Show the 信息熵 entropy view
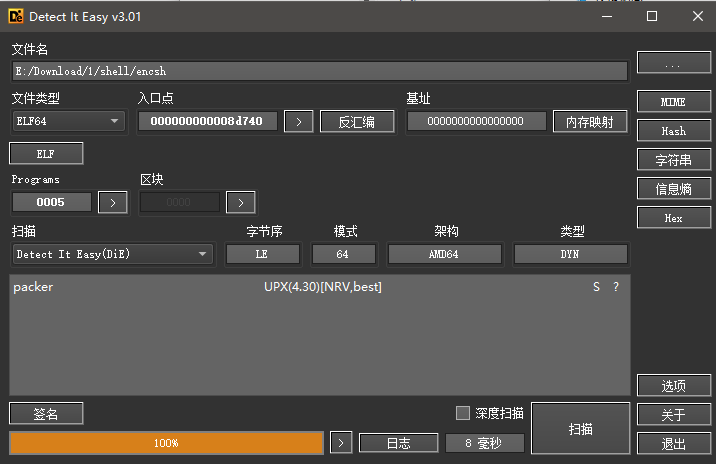Image resolution: width=716 pixels, height=464 pixels. pyautogui.click(x=674, y=189)
